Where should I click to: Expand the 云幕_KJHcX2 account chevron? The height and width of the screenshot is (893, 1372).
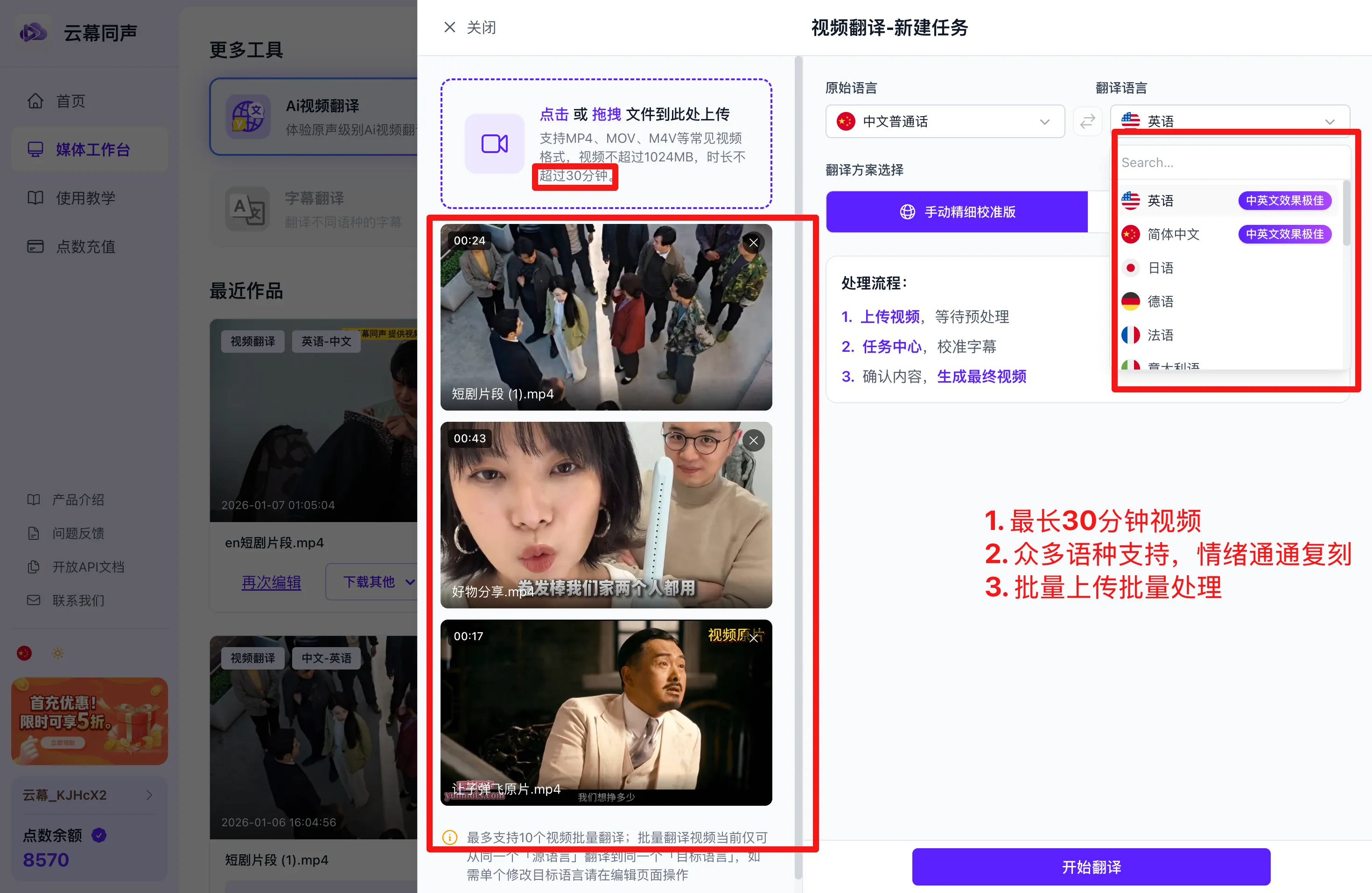click(x=149, y=795)
